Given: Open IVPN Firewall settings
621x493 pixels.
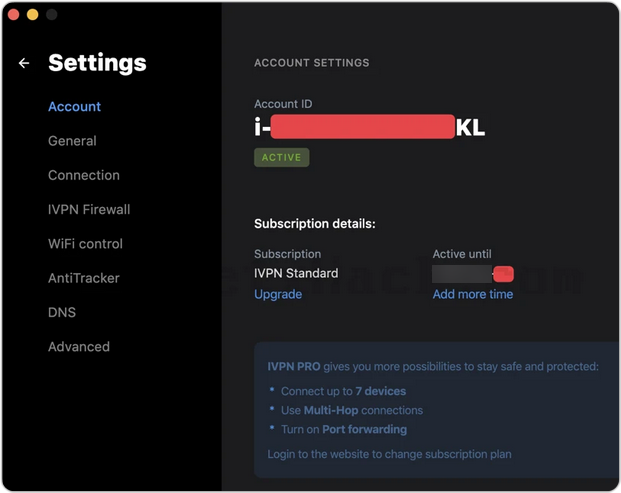Looking at the screenshot, I should (x=89, y=210).
